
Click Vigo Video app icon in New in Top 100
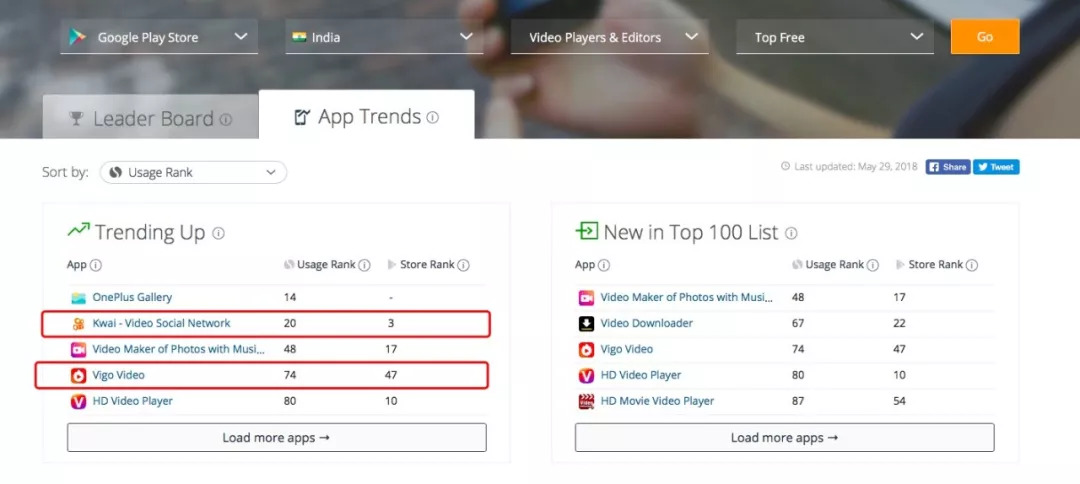tap(586, 350)
